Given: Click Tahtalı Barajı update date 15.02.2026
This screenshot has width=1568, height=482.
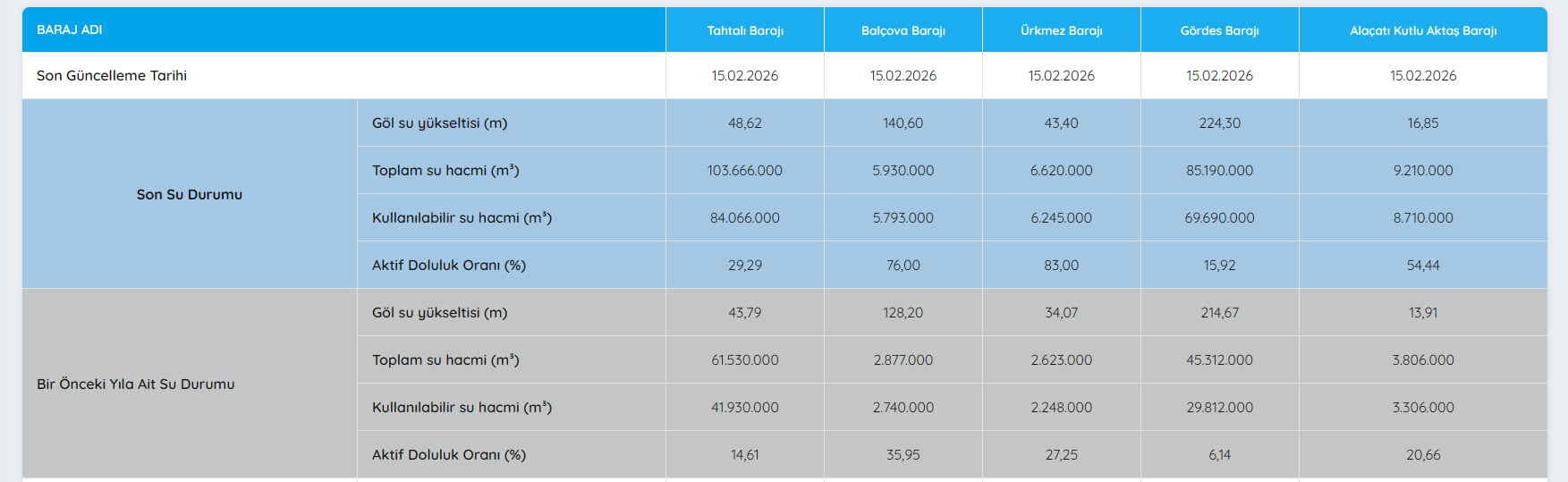Looking at the screenshot, I should 745,76.
